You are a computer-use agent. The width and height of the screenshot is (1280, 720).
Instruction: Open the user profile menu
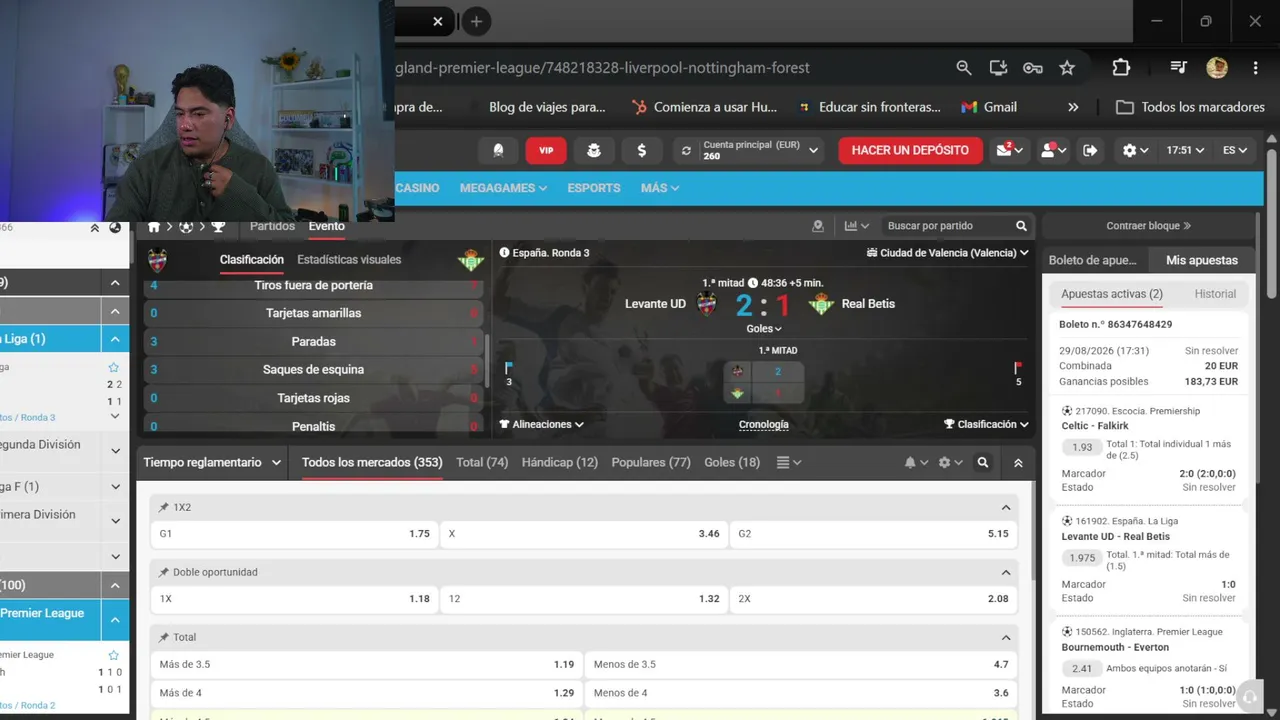1052,150
